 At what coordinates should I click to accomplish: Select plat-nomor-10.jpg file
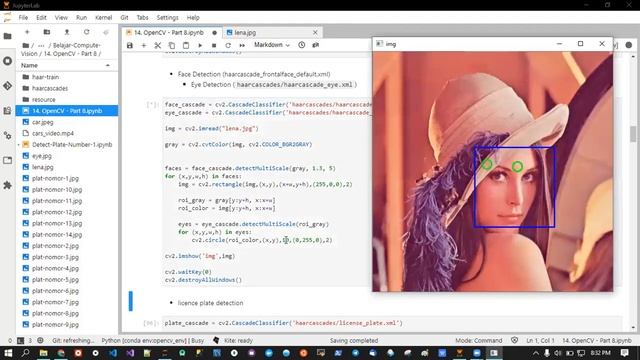pos(67,190)
